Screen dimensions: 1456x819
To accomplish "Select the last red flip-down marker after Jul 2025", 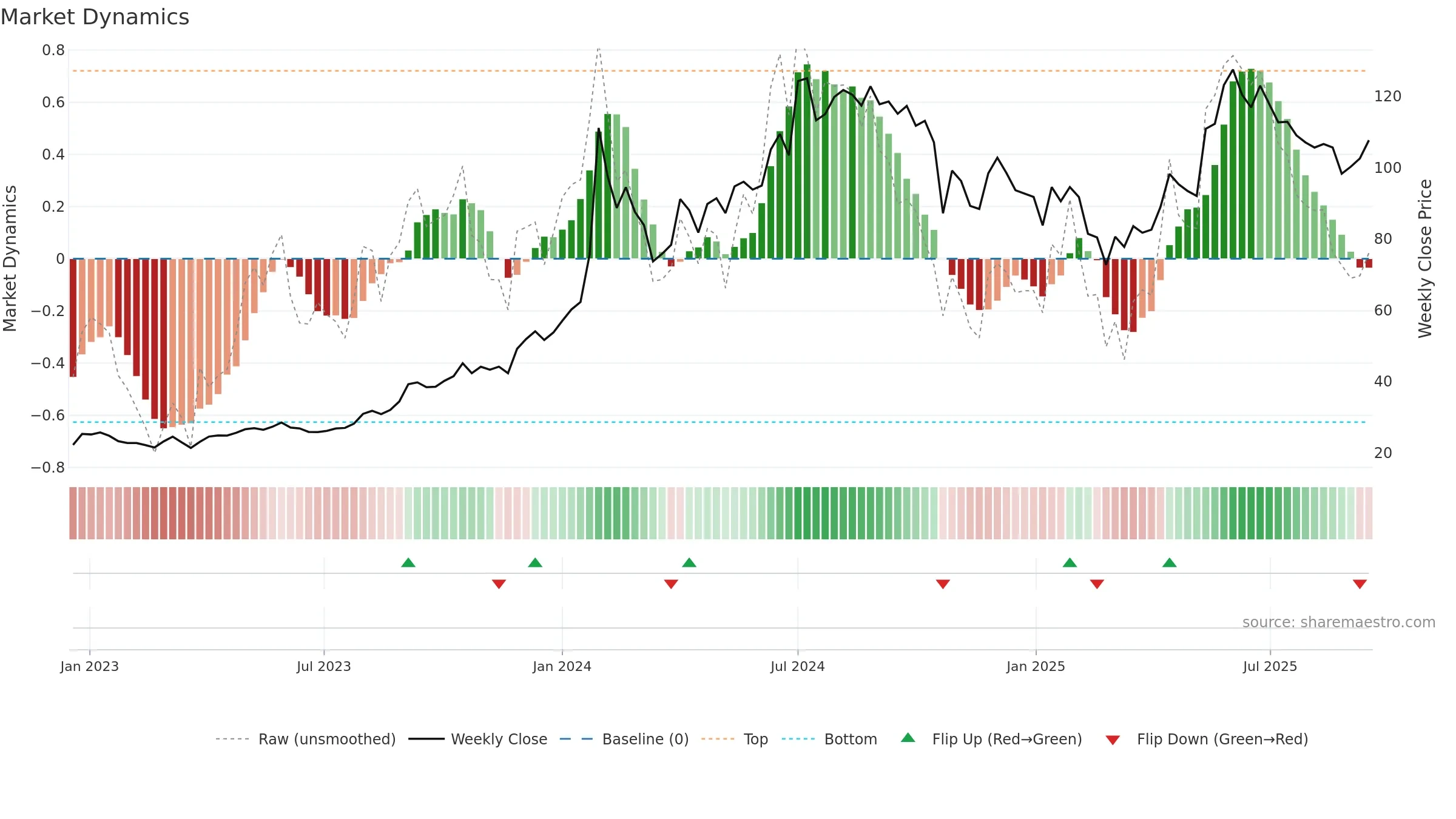I will [x=1360, y=584].
